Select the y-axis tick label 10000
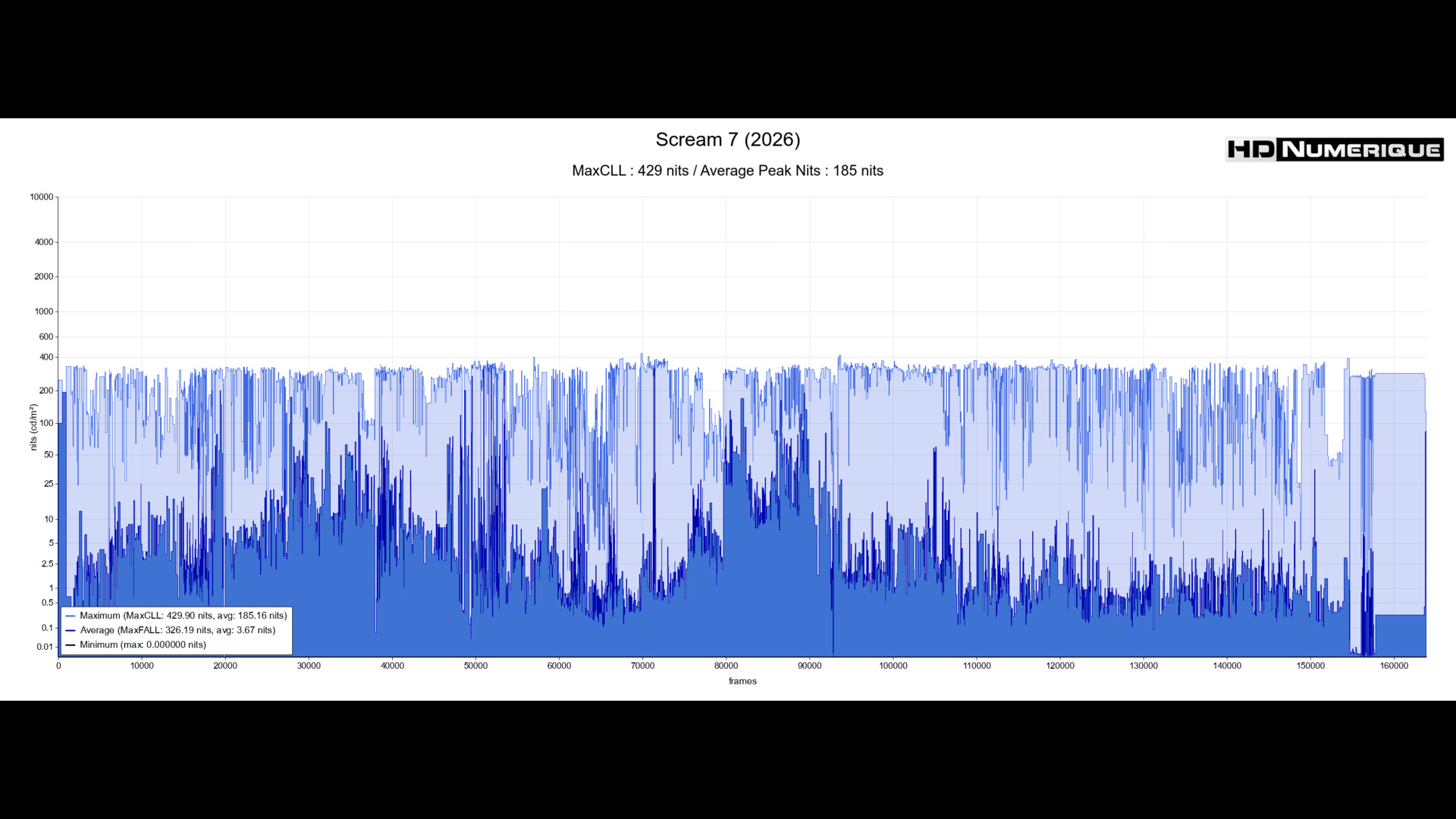Screen dimensions: 1456x819 [42, 197]
